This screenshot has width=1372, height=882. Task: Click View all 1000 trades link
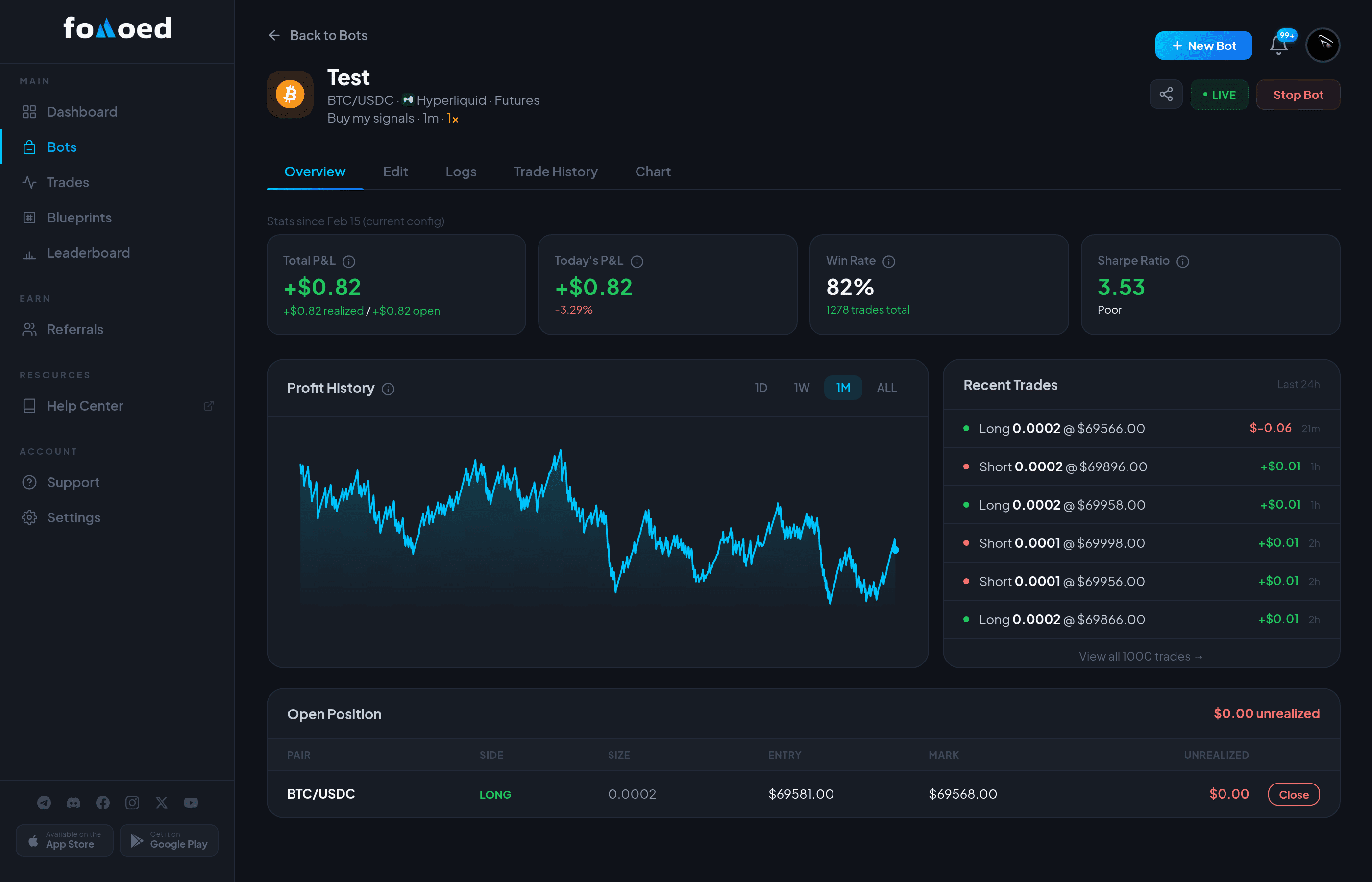tap(1141, 656)
